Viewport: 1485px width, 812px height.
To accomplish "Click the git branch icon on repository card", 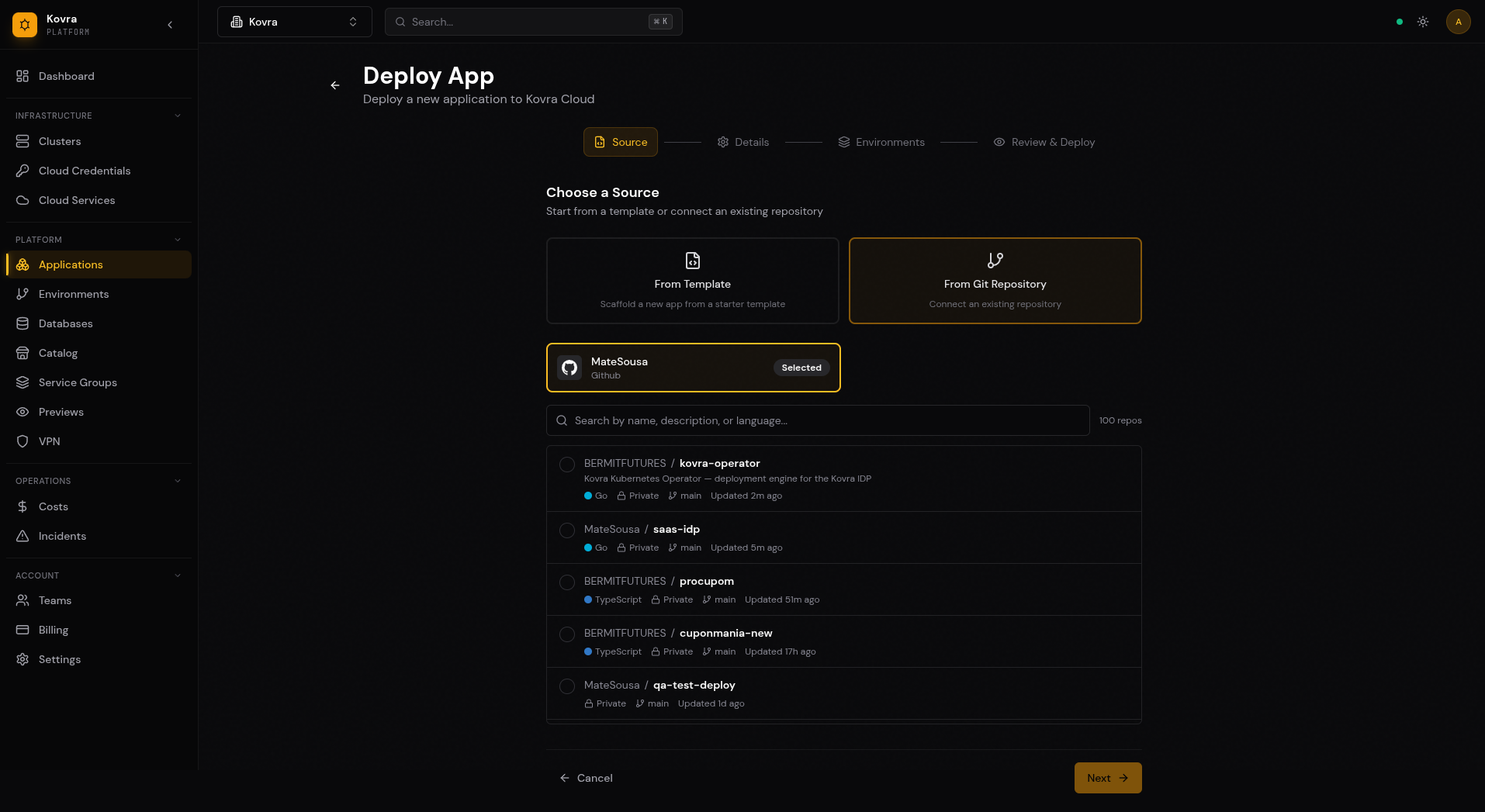I will click(x=995, y=260).
